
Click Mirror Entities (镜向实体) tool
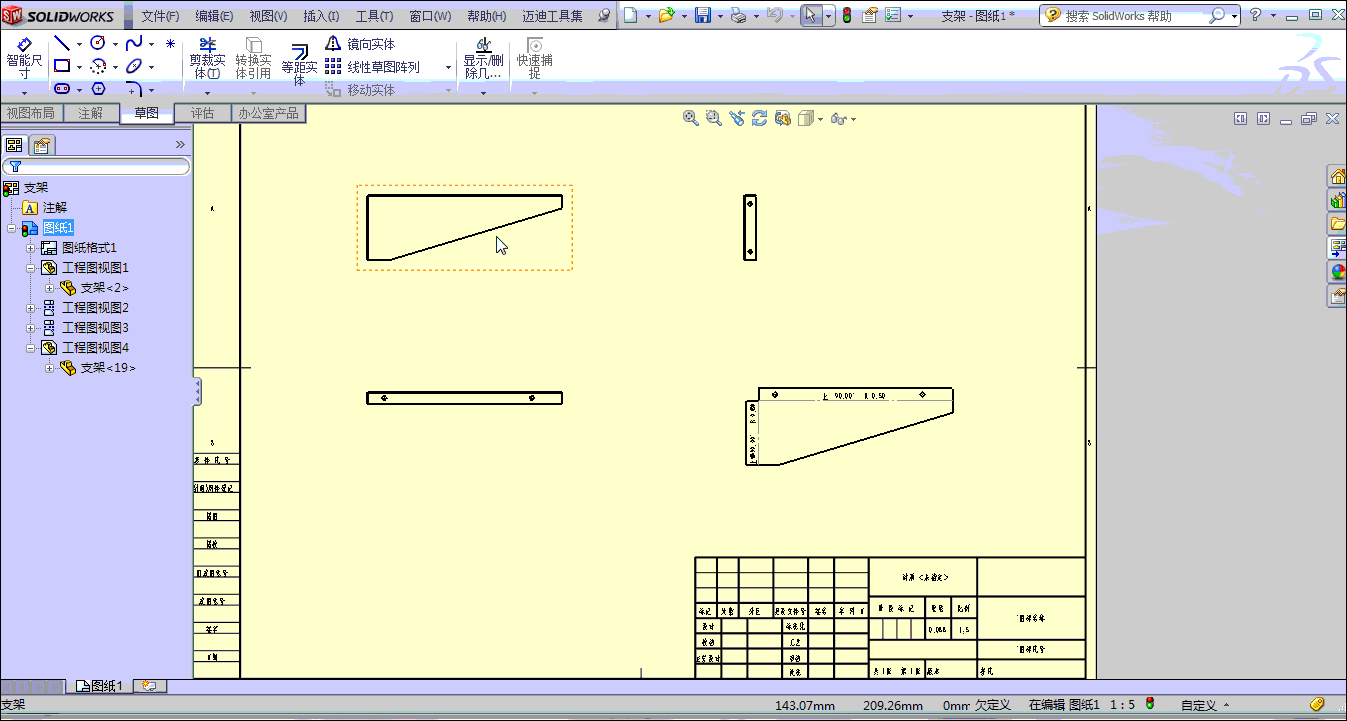[360, 44]
